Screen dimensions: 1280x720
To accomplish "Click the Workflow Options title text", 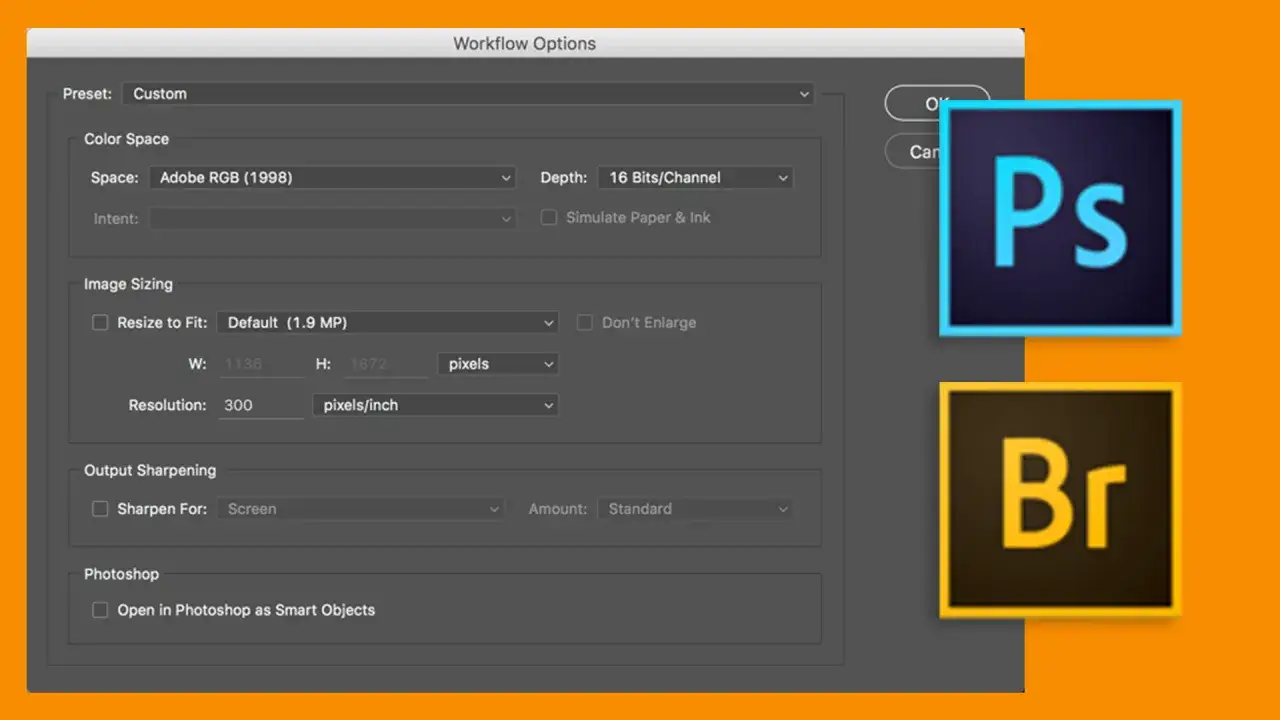I will click(x=525, y=44).
